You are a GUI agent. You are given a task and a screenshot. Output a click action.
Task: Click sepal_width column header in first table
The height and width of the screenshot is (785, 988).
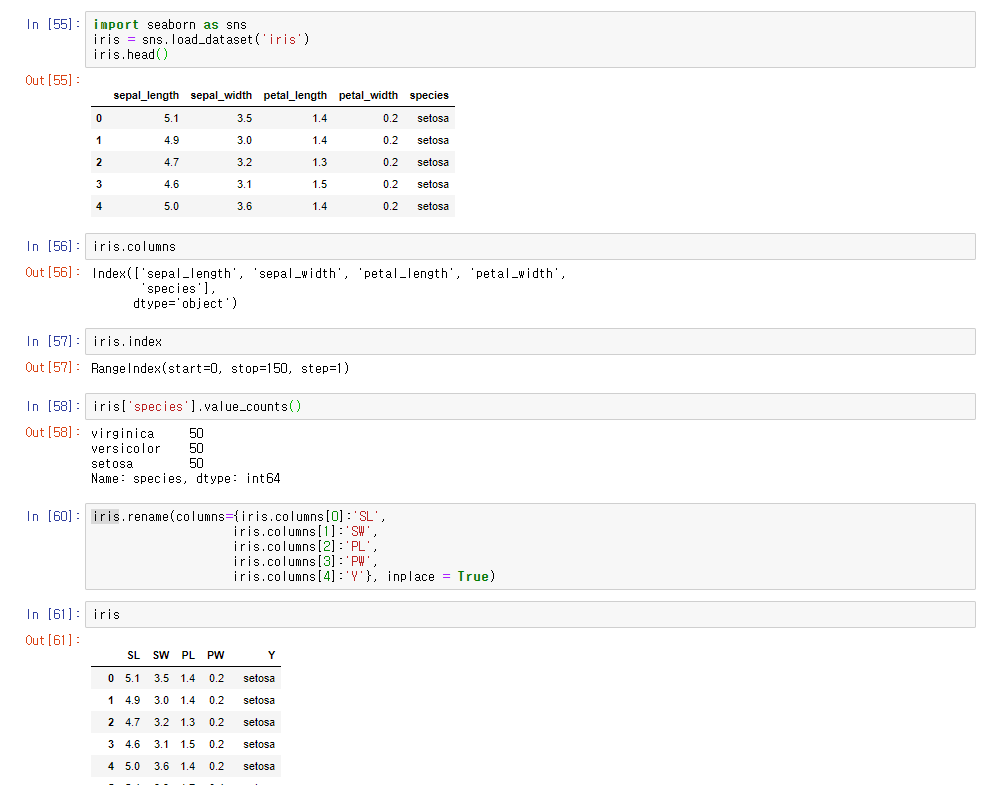click(x=221, y=95)
